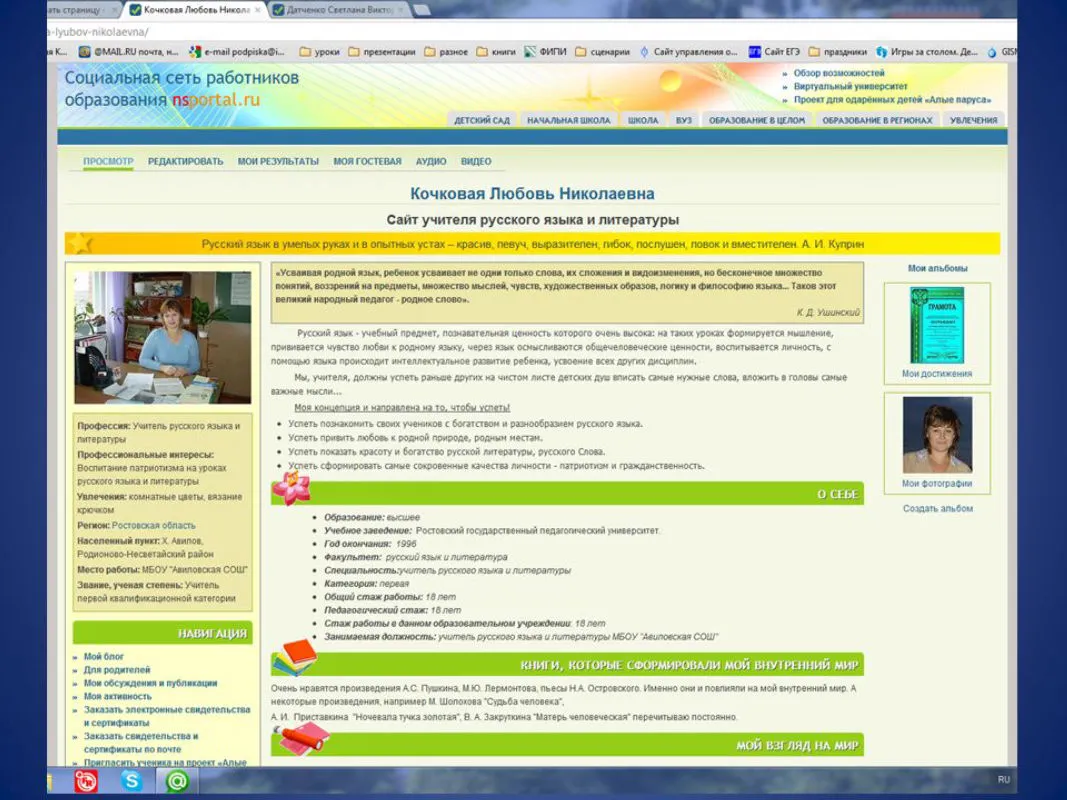Click the 'Обзор возможностей' link
The height and width of the screenshot is (800, 1067).
(839, 73)
